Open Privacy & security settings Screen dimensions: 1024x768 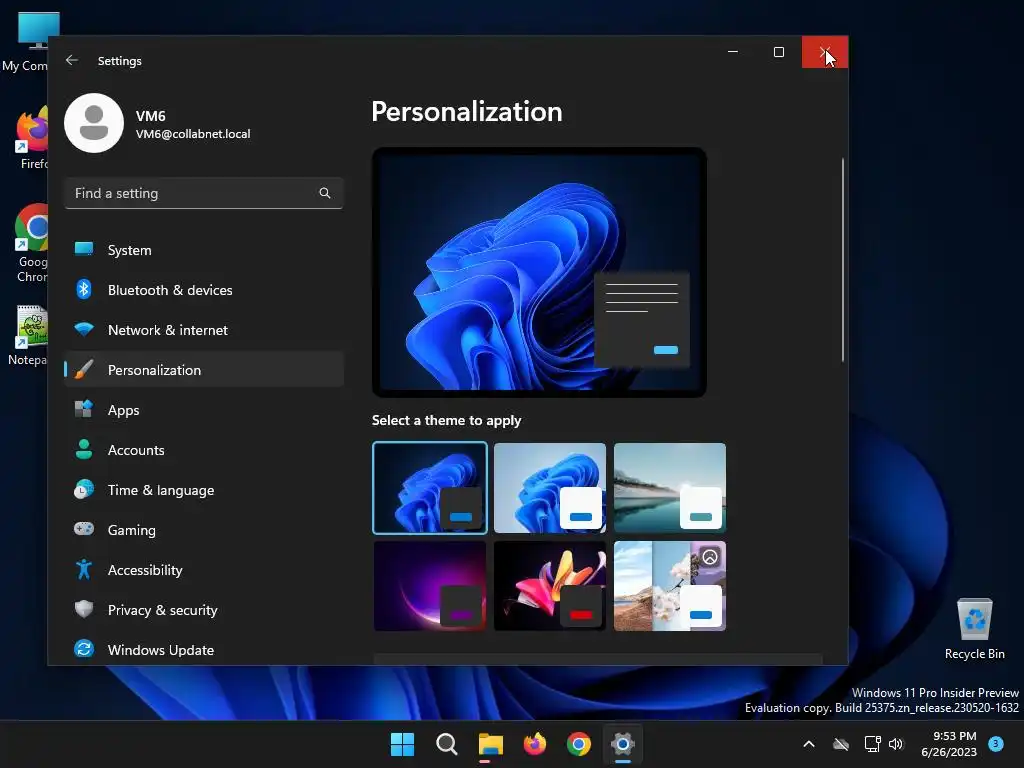coord(204,610)
